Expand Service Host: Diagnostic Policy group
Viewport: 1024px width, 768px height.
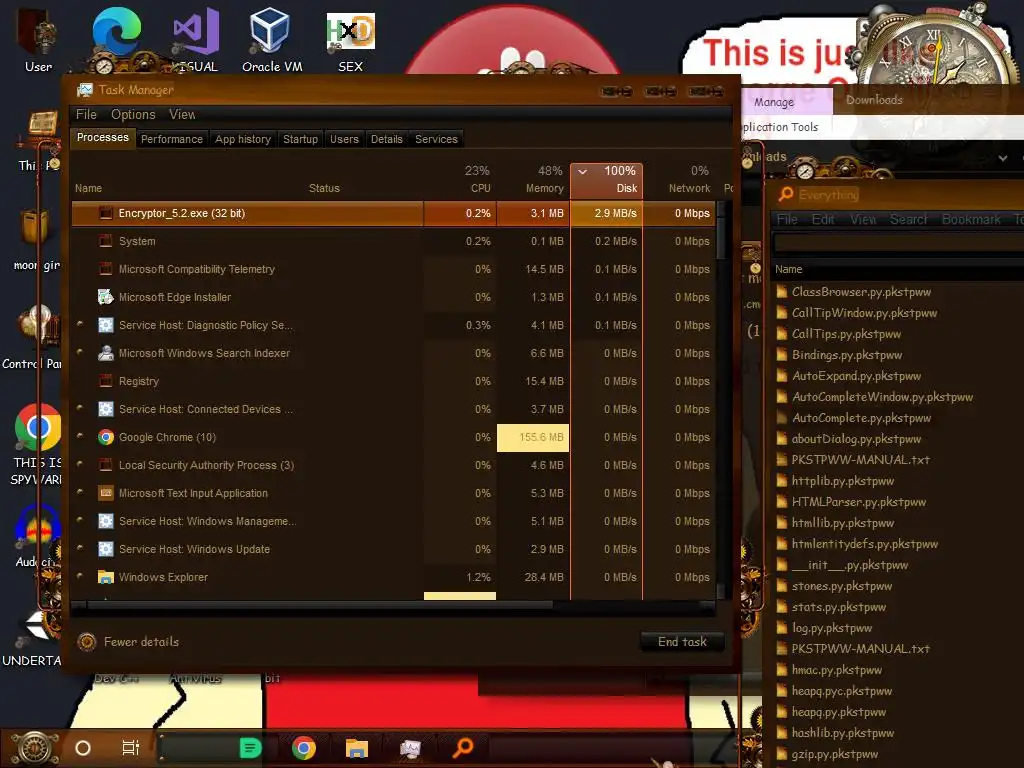[x=80, y=323]
